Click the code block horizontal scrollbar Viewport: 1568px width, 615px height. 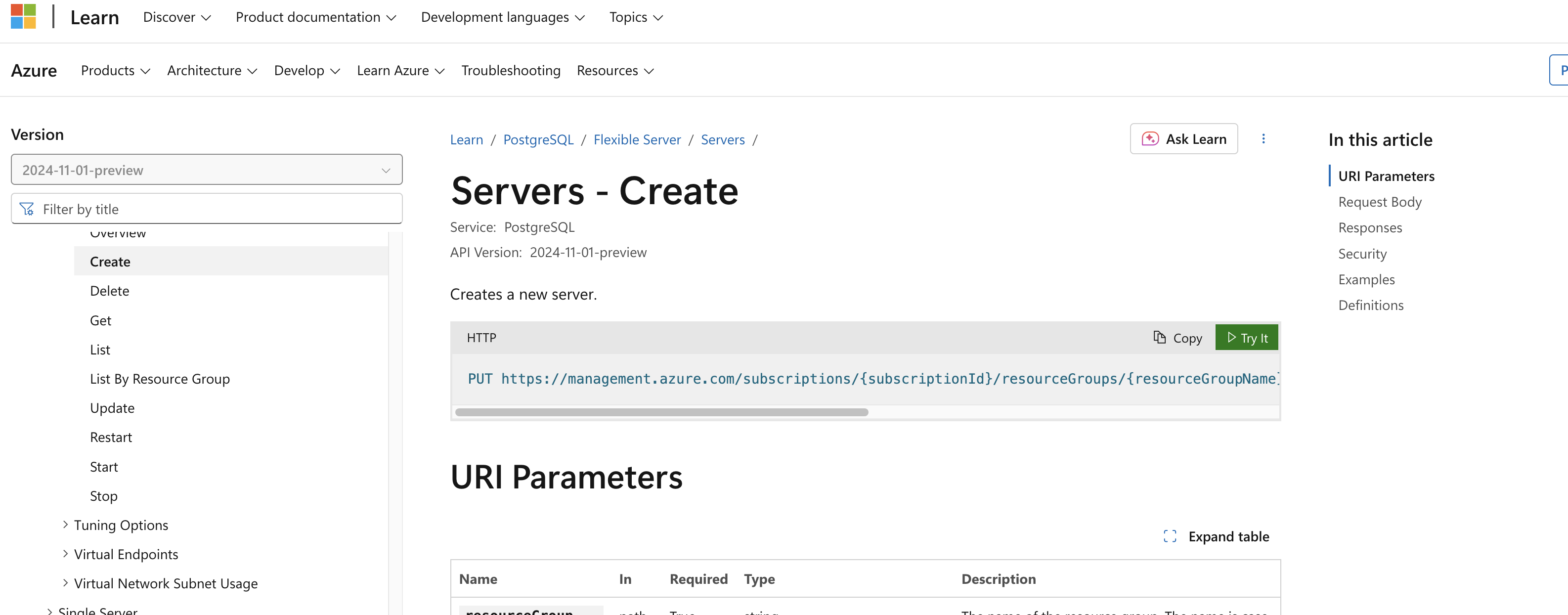tap(661, 412)
